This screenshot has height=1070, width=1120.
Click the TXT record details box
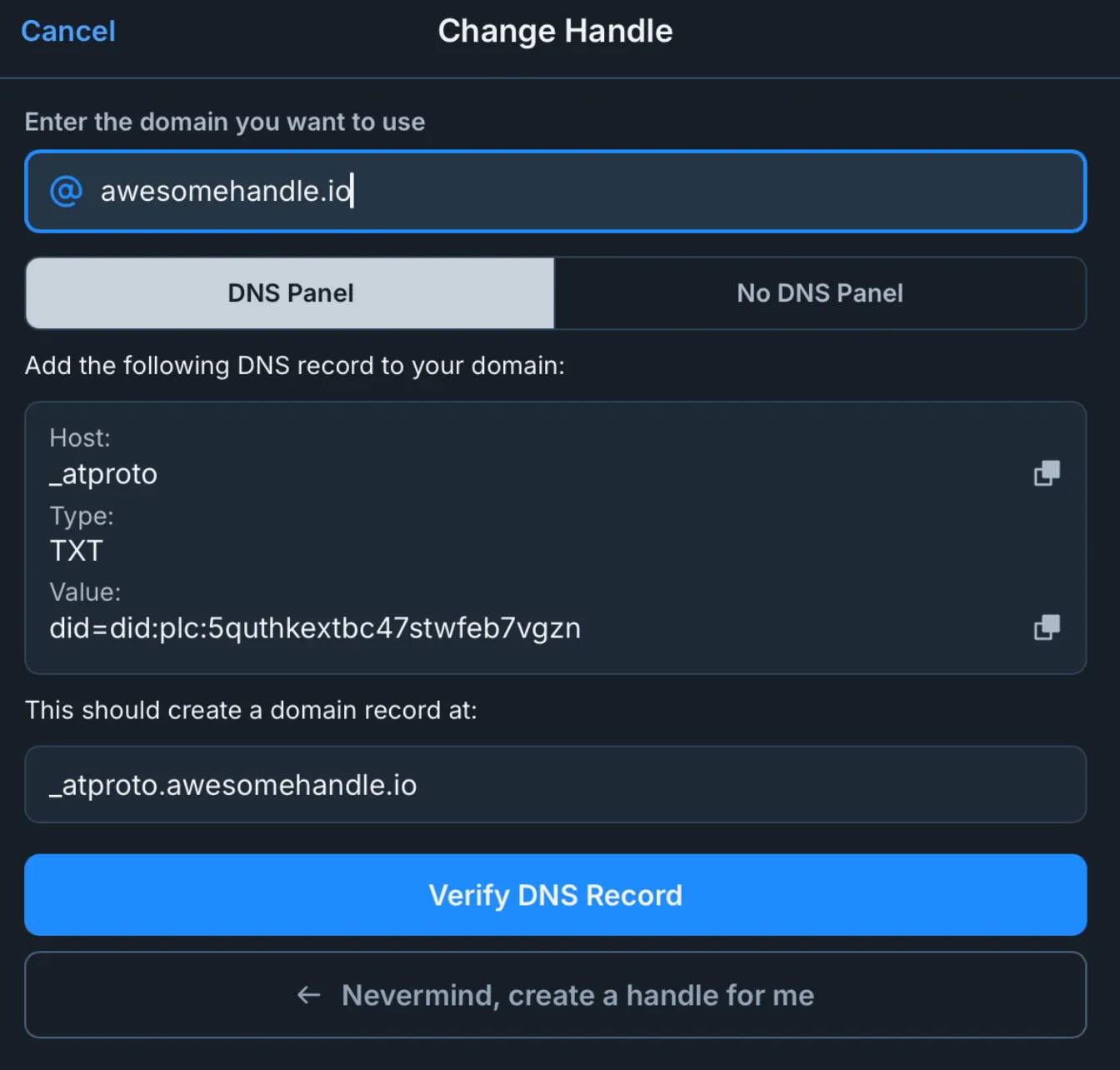tap(556, 536)
